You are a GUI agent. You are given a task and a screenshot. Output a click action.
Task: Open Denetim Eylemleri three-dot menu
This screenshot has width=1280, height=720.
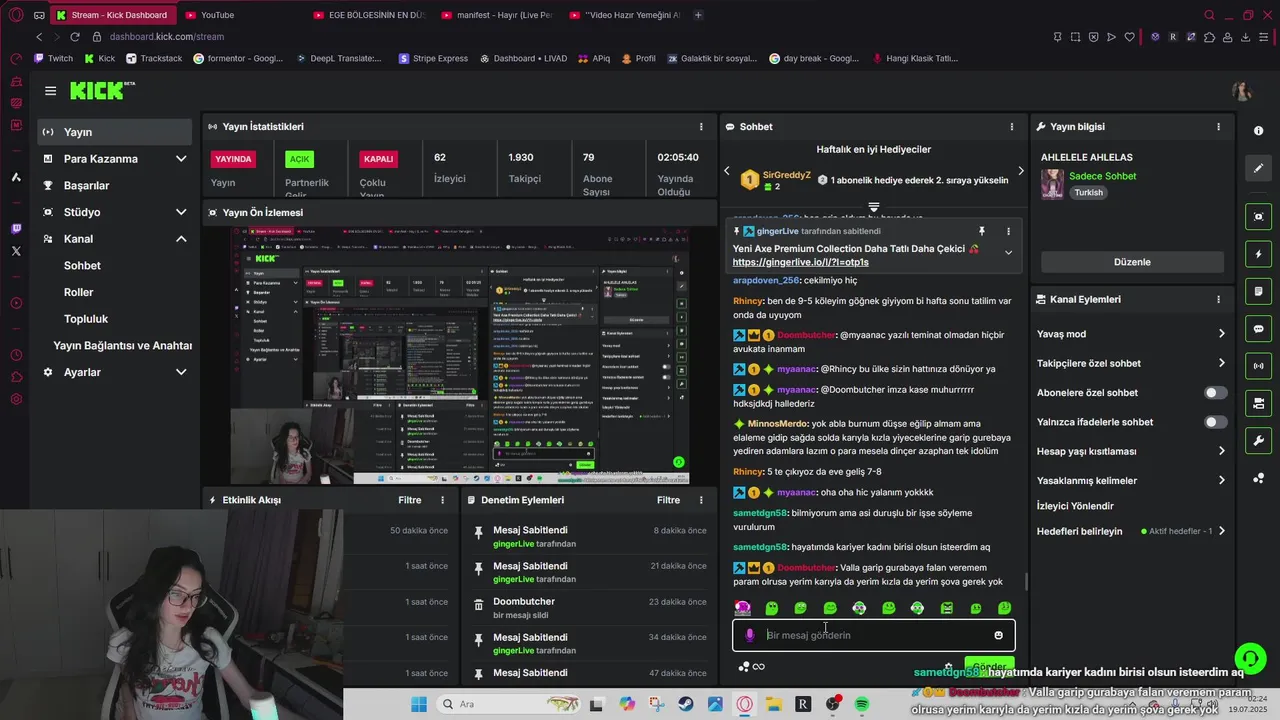coord(701,500)
